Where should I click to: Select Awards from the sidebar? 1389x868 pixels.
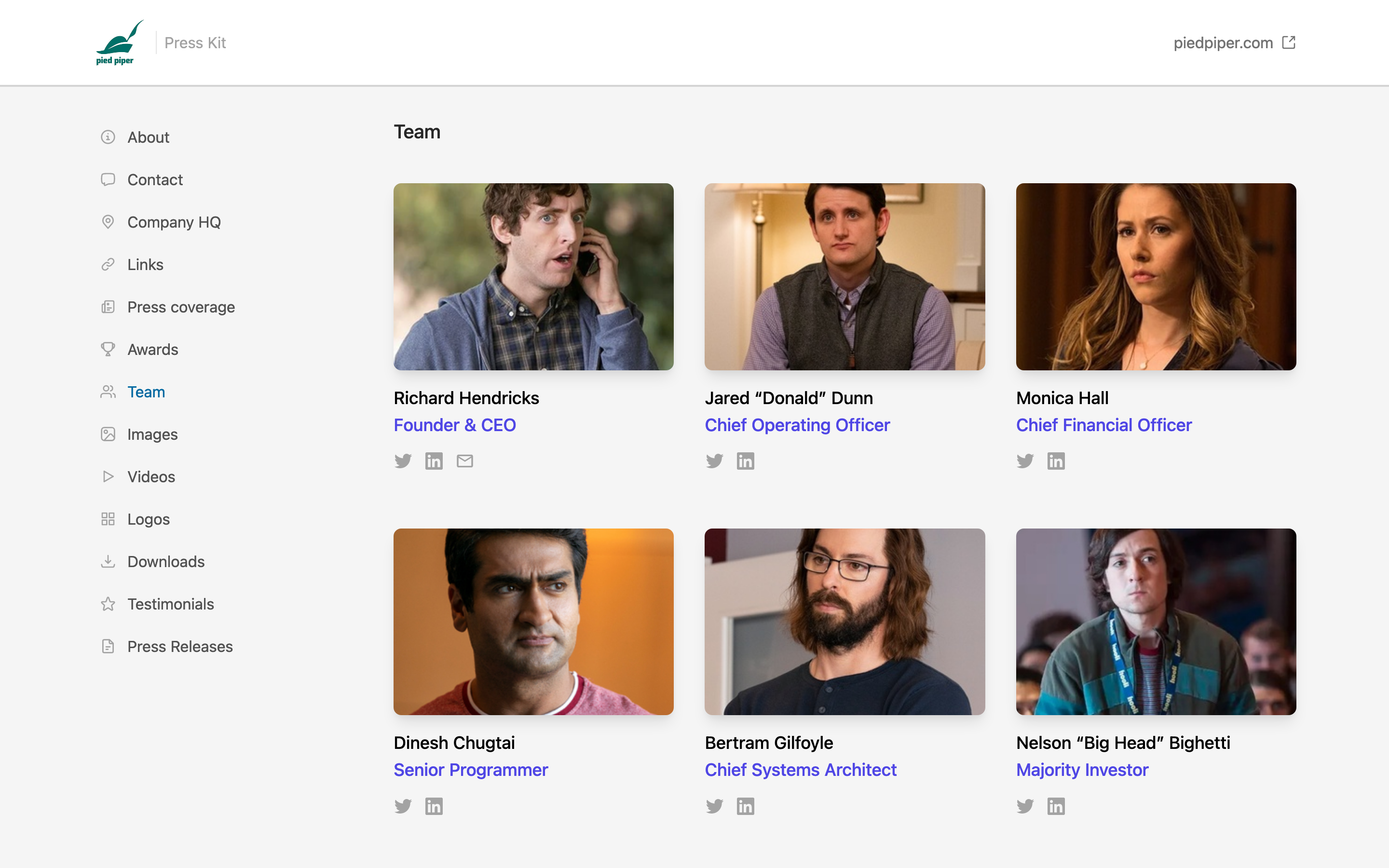153,350
